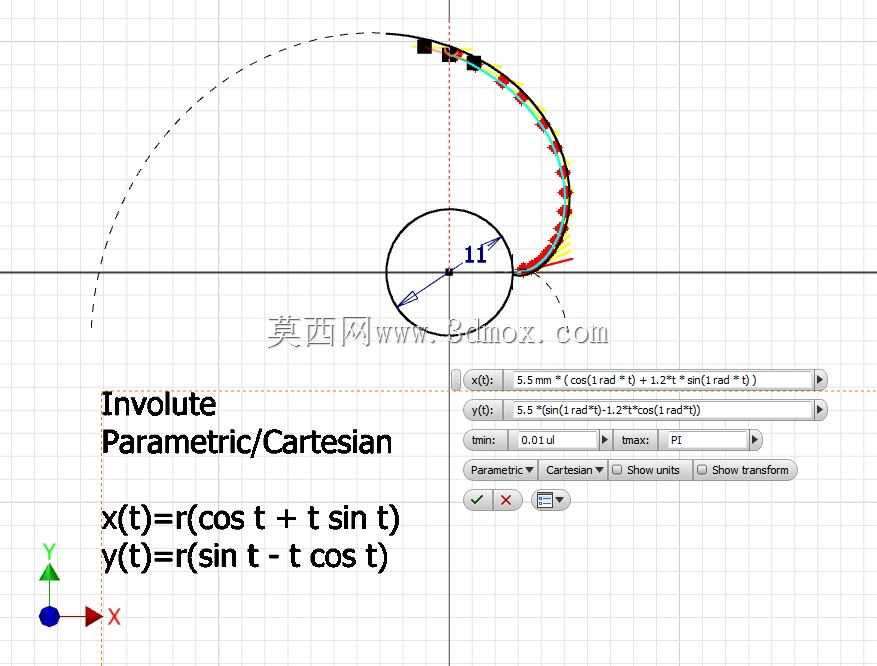Select the formula text x(t)=r(cos t + t sin t)
The height and width of the screenshot is (666, 877).
tap(251, 518)
